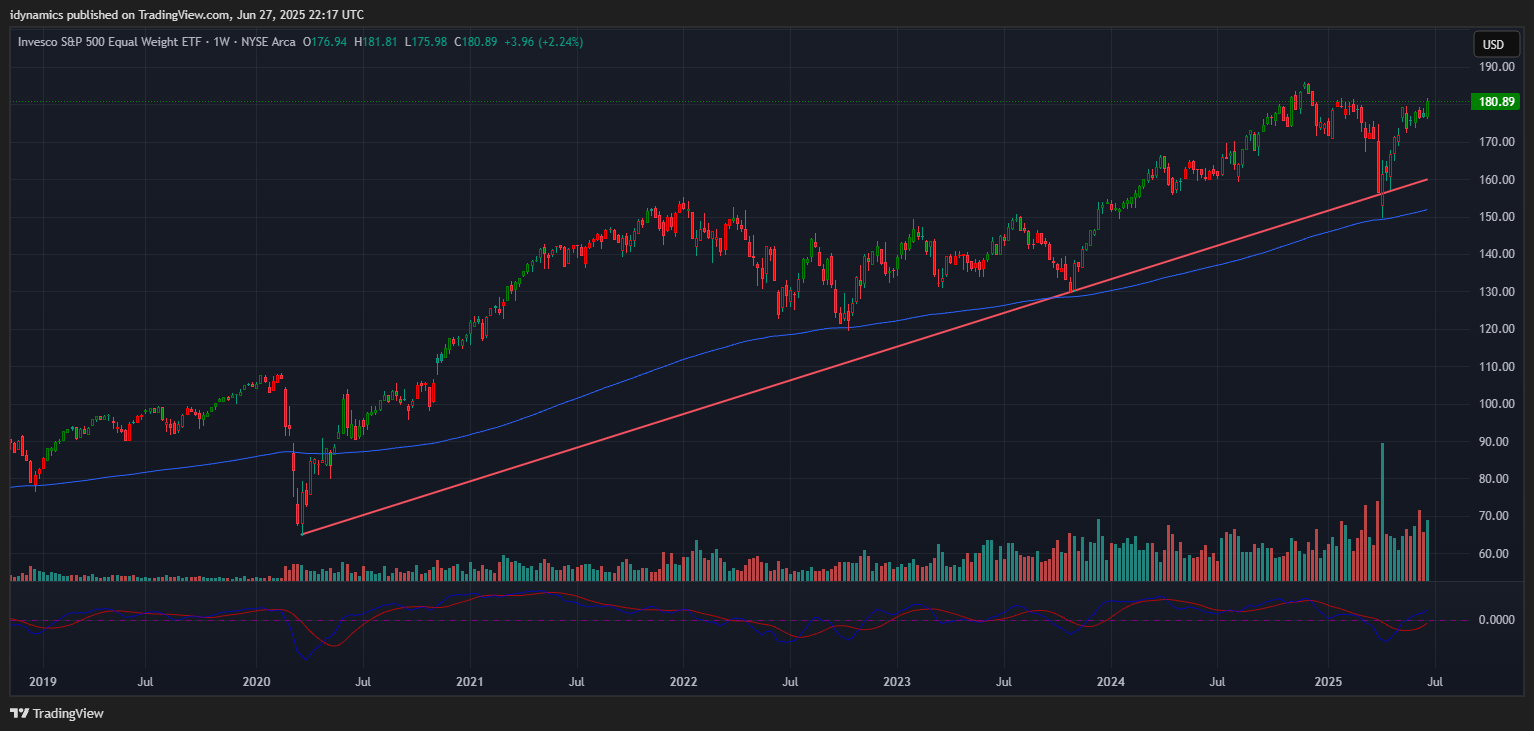The image size is (1534, 731).
Task: Click the 120.00 price axis label
Action: (1497, 329)
